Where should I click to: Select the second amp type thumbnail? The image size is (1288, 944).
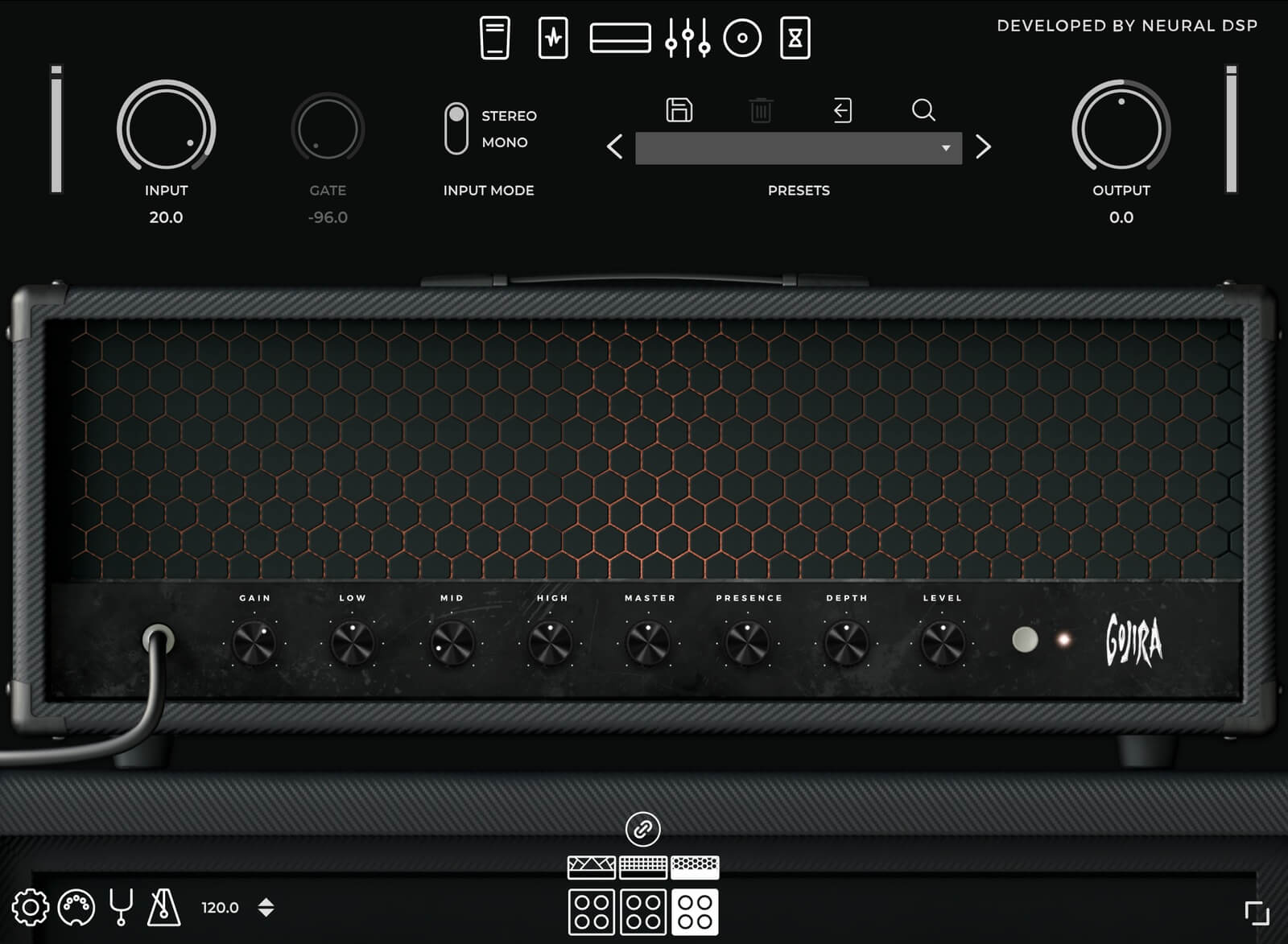[643, 867]
